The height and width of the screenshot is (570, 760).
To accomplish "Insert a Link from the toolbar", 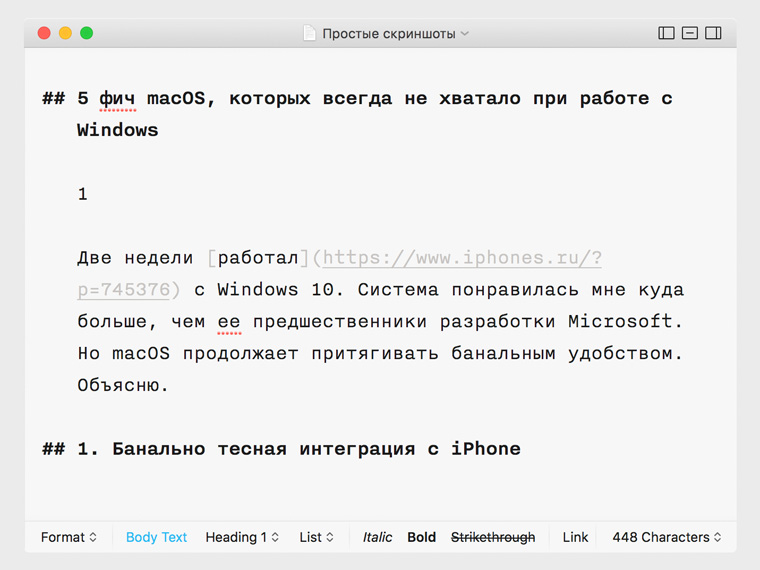I will [575, 537].
